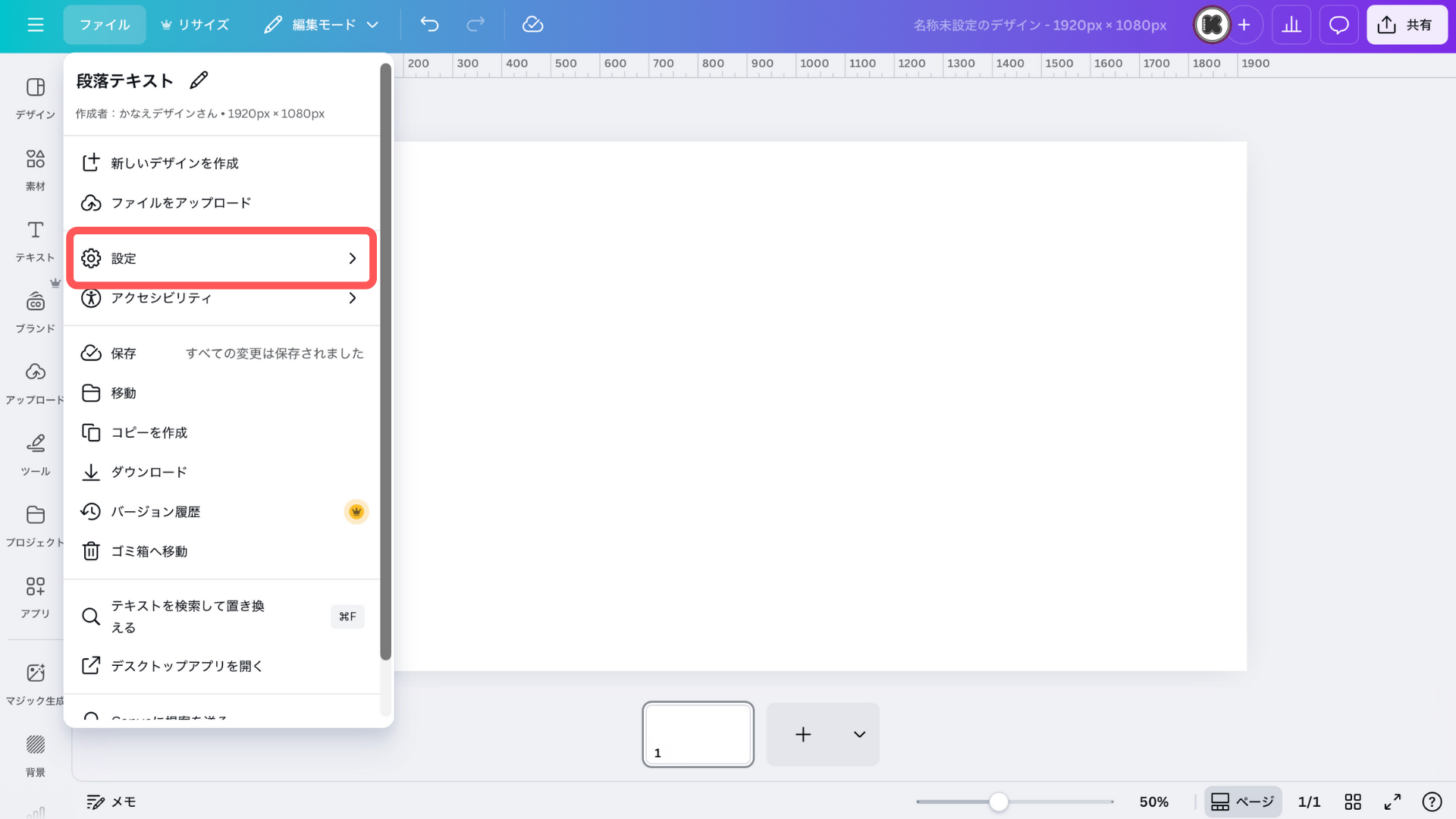Click the 作成者 author info text
The image size is (1456, 819).
[x=200, y=114]
